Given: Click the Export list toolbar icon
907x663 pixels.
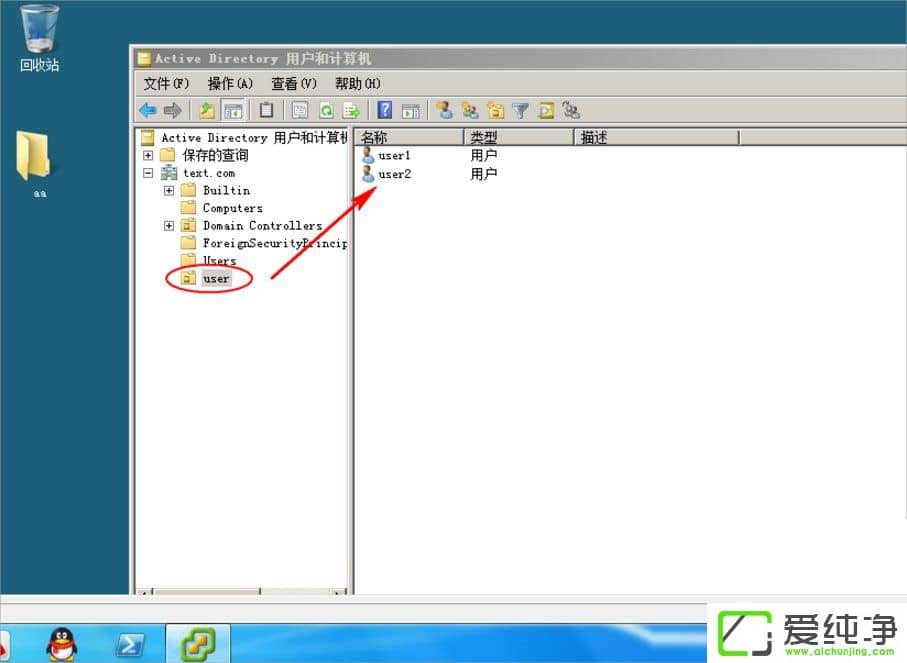Looking at the screenshot, I should pyautogui.click(x=351, y=111).
